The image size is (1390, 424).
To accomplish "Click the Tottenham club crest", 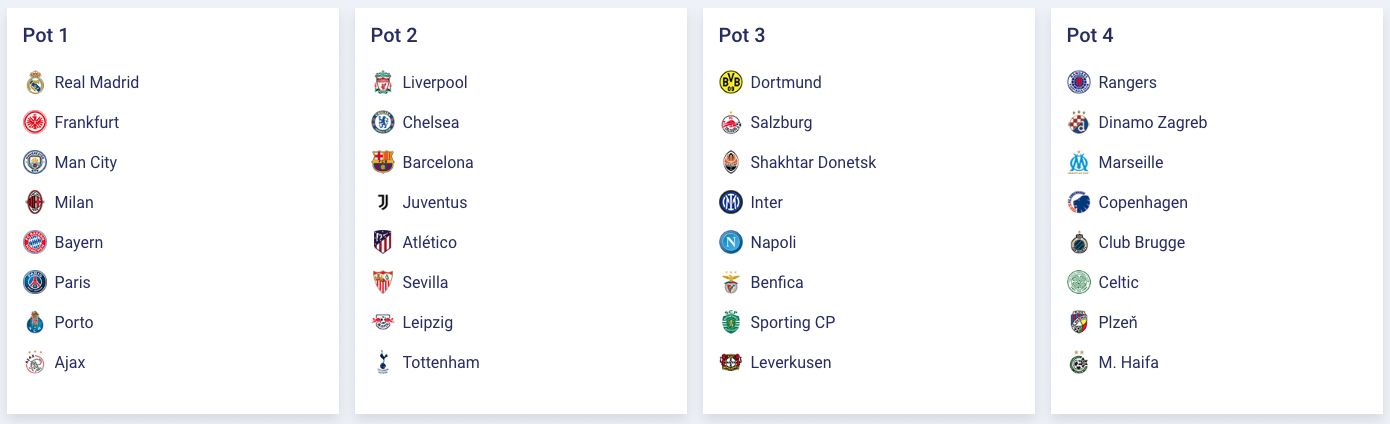I will pos(383,363).
